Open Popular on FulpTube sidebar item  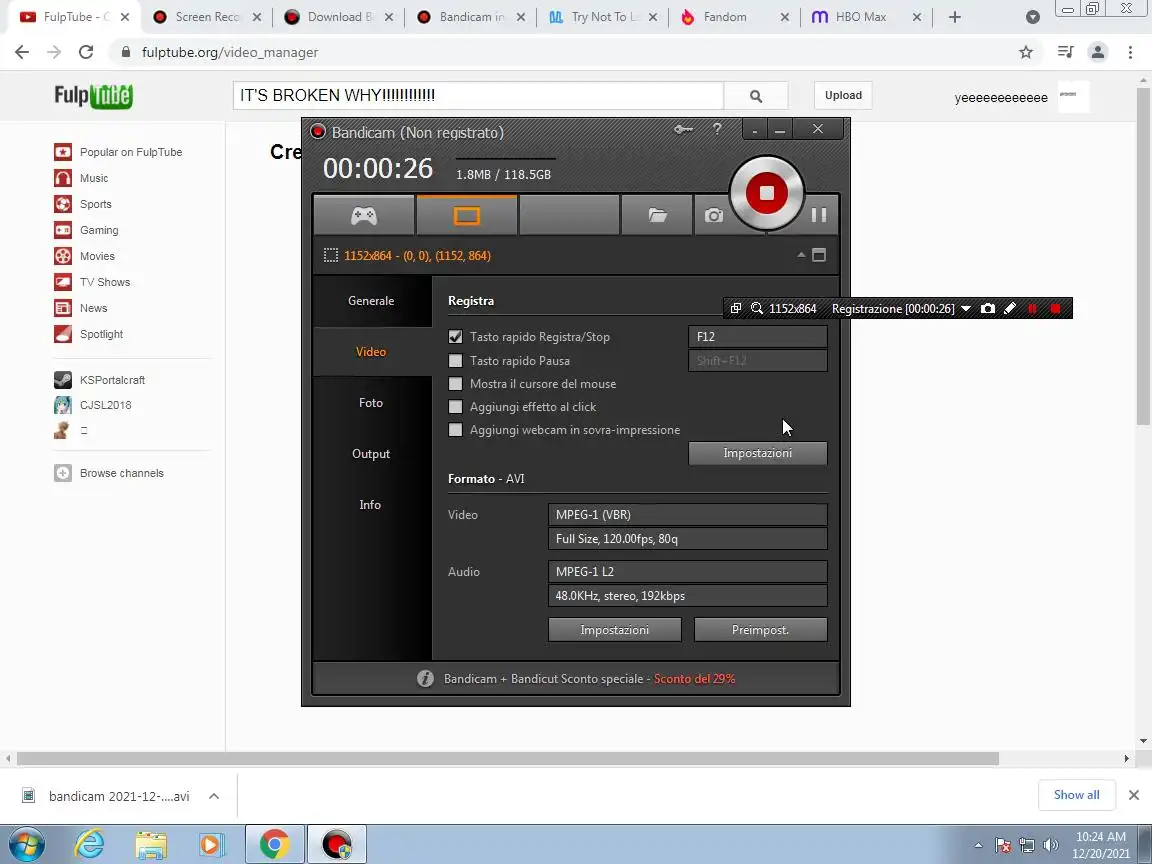(x=118, y=152)
